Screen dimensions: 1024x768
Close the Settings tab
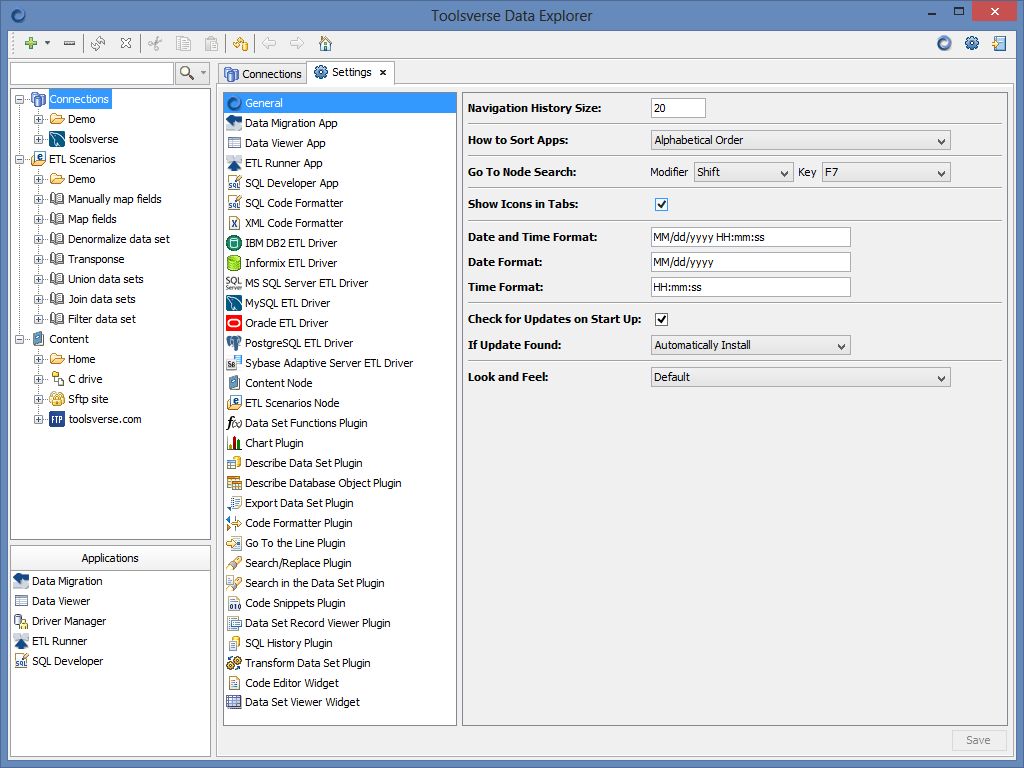(382, 72)
